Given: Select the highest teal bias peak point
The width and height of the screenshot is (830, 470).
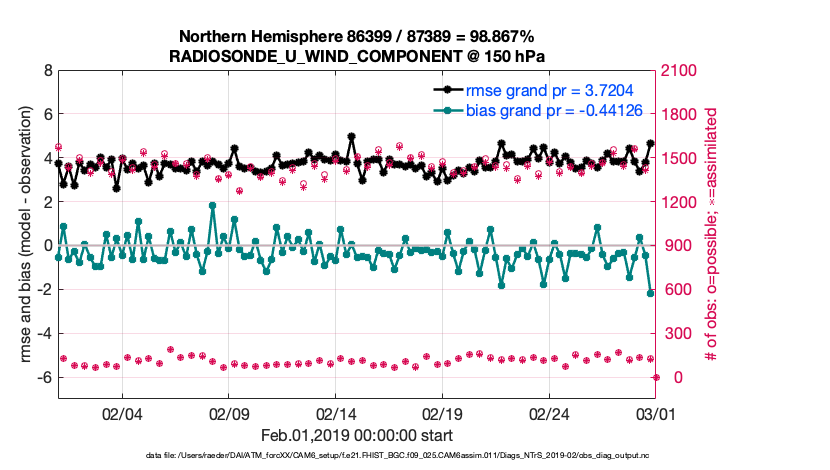Looking at the screenshot, I should [212, 206].
